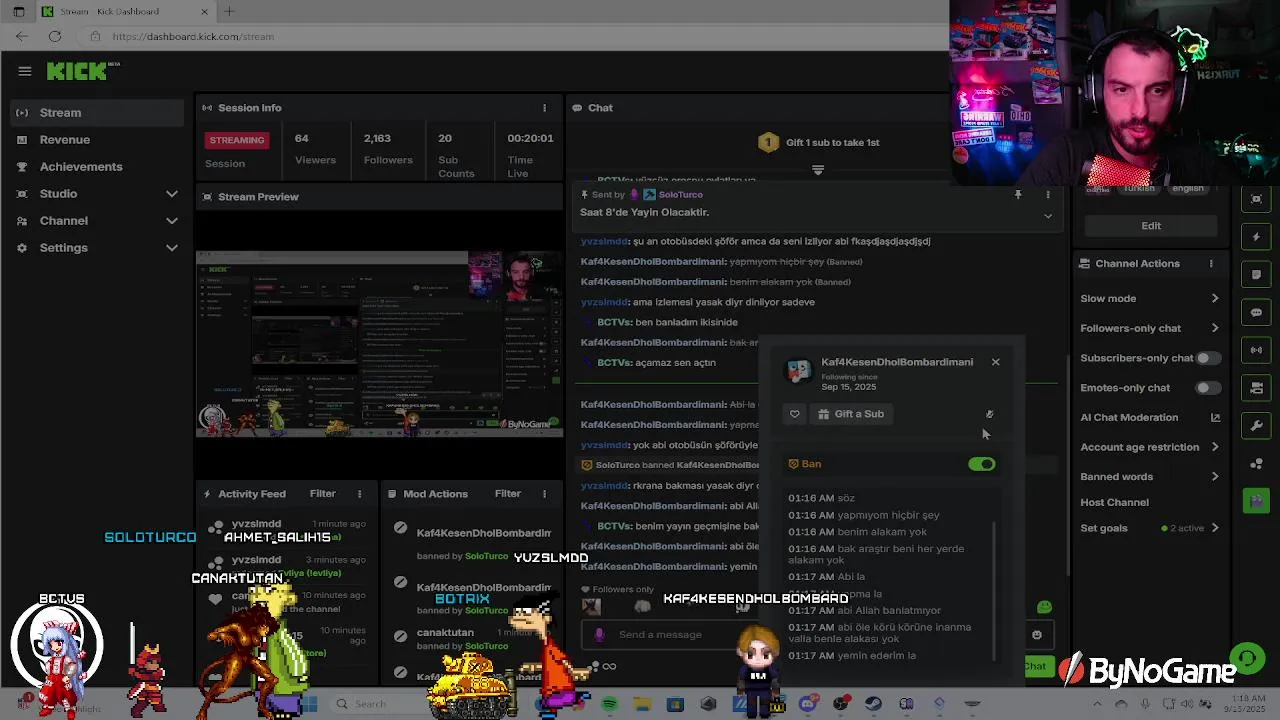Unpin the pinned chat message
The height and width of the screenshot is (720, 1280).
1018,195
